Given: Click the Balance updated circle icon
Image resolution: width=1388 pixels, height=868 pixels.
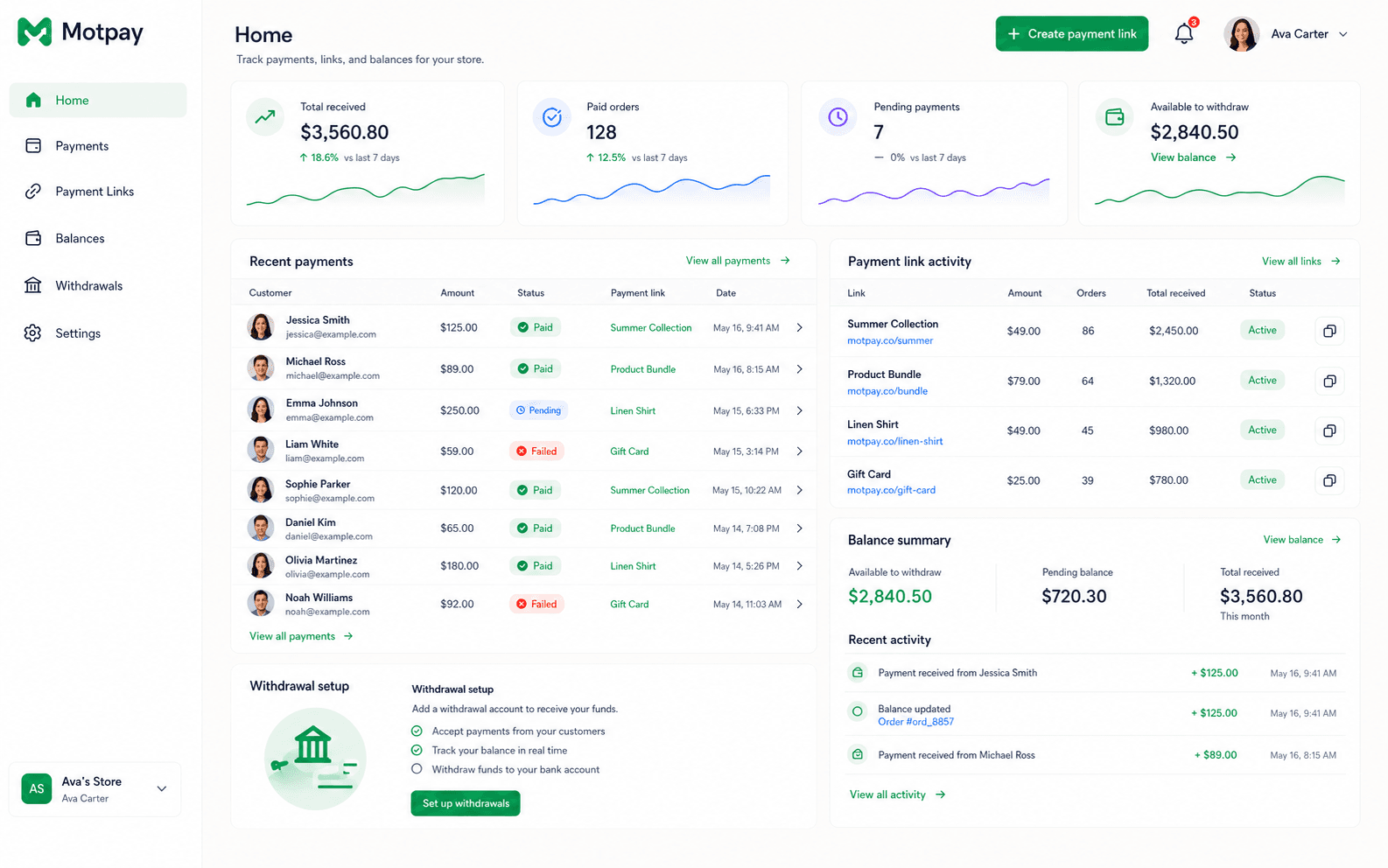Looking at the screenshot, I should (858, 711).
